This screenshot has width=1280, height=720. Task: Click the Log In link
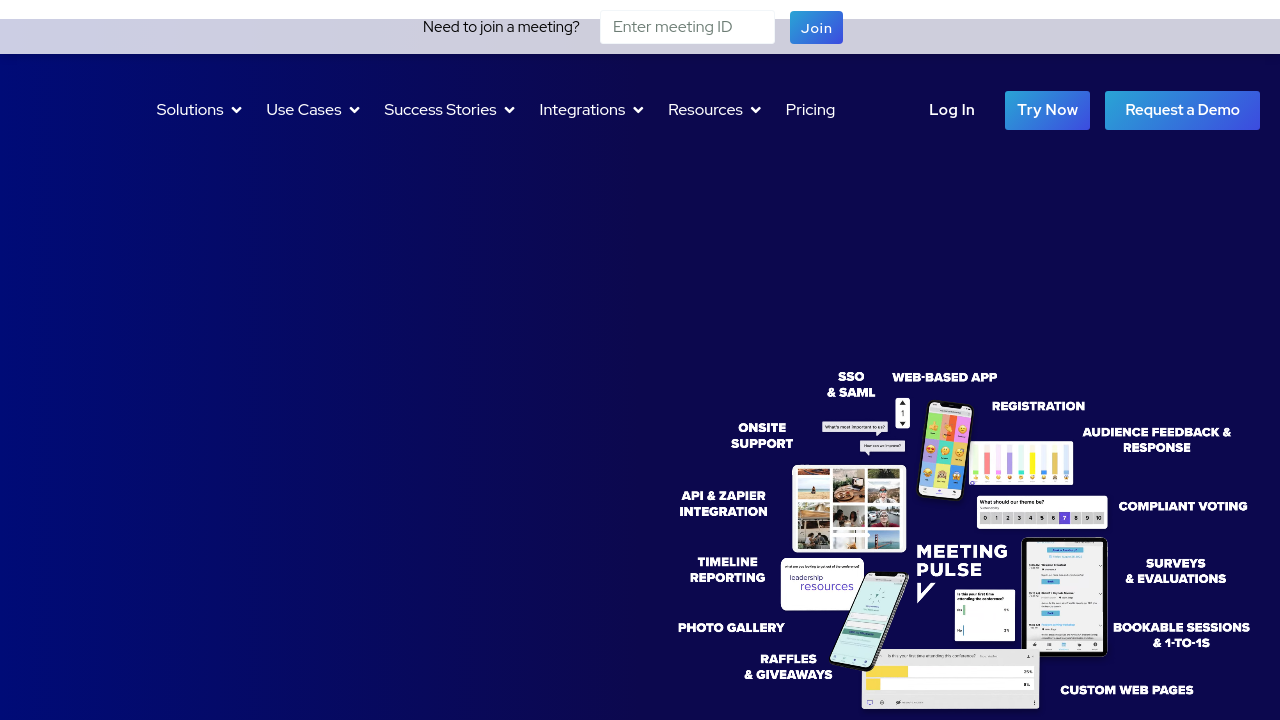pyautogui.click(x=951, y=110)
